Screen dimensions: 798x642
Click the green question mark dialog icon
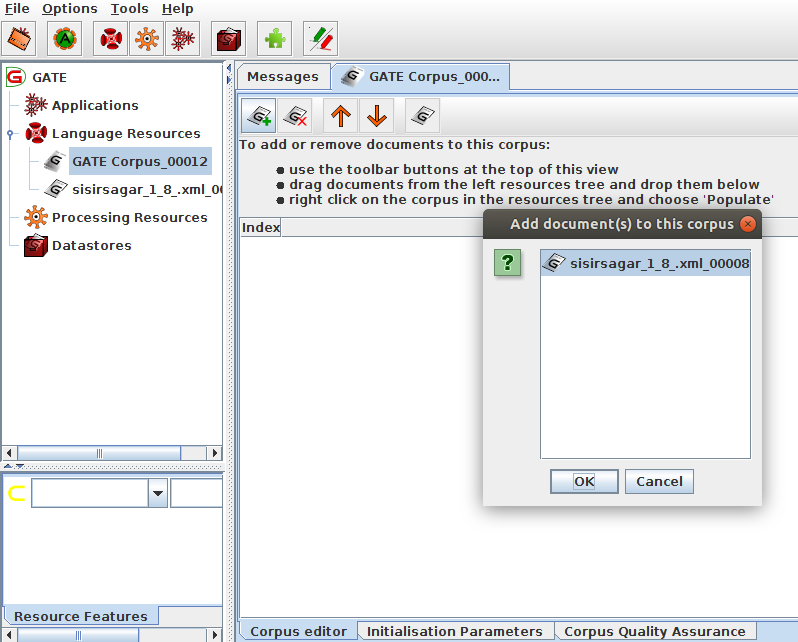coord(507,263)
